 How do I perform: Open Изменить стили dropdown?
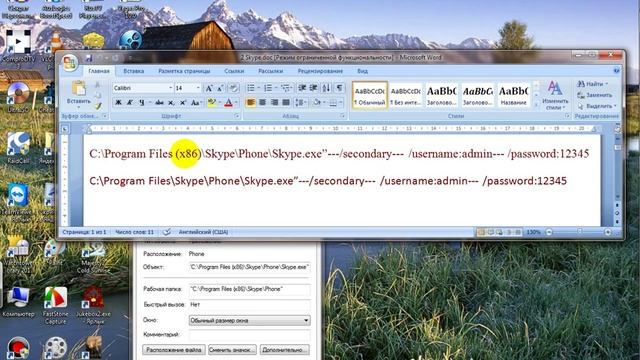pyautogui.click(x=555, y=96)
